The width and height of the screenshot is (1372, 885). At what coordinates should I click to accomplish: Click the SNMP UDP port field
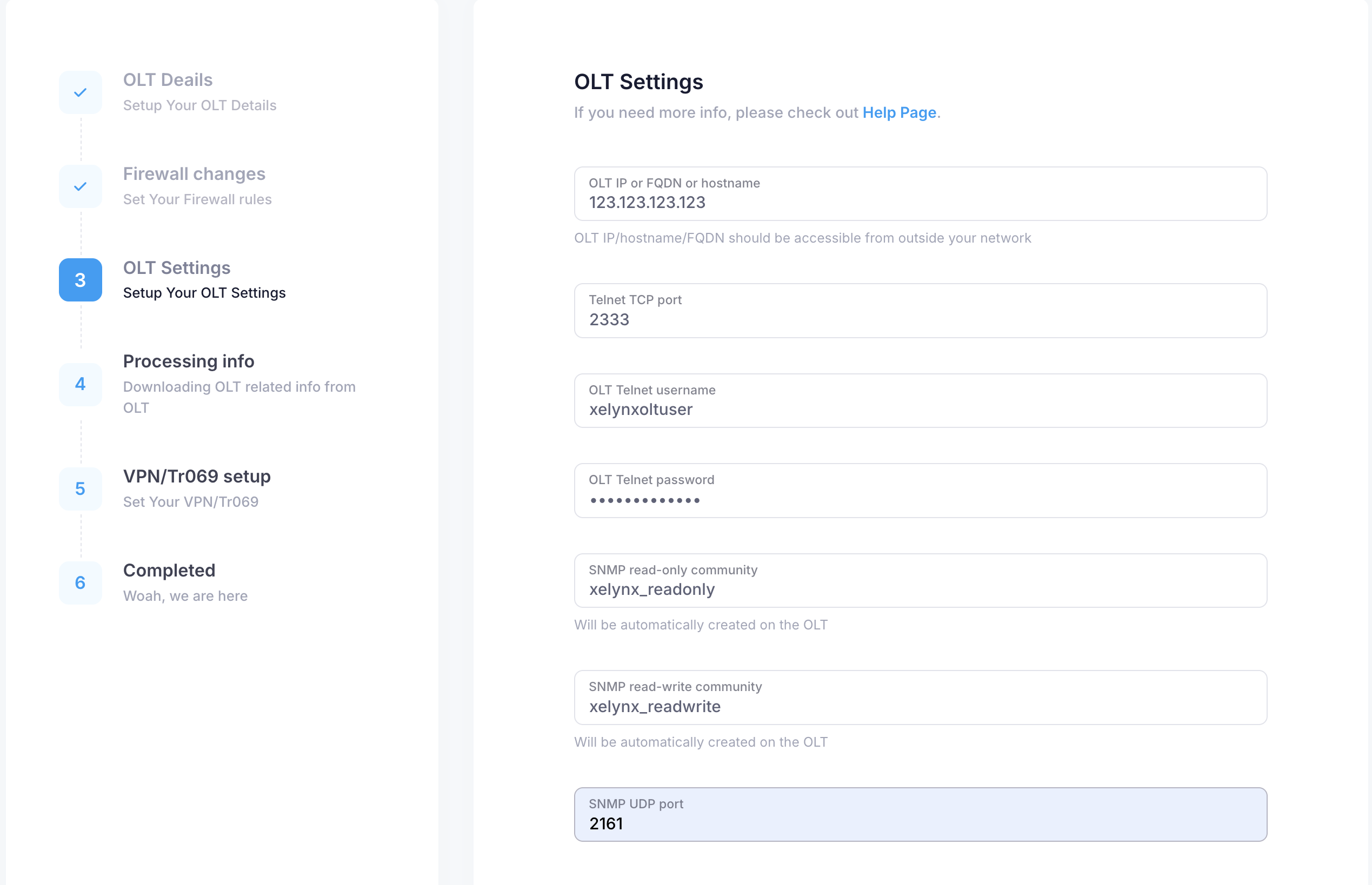[x=920, y=815]
